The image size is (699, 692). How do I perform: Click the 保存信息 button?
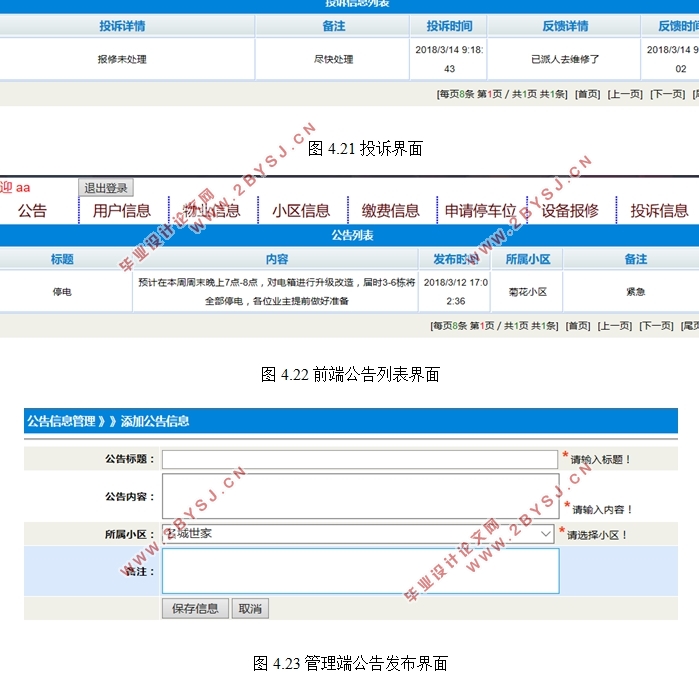point(195,609)
